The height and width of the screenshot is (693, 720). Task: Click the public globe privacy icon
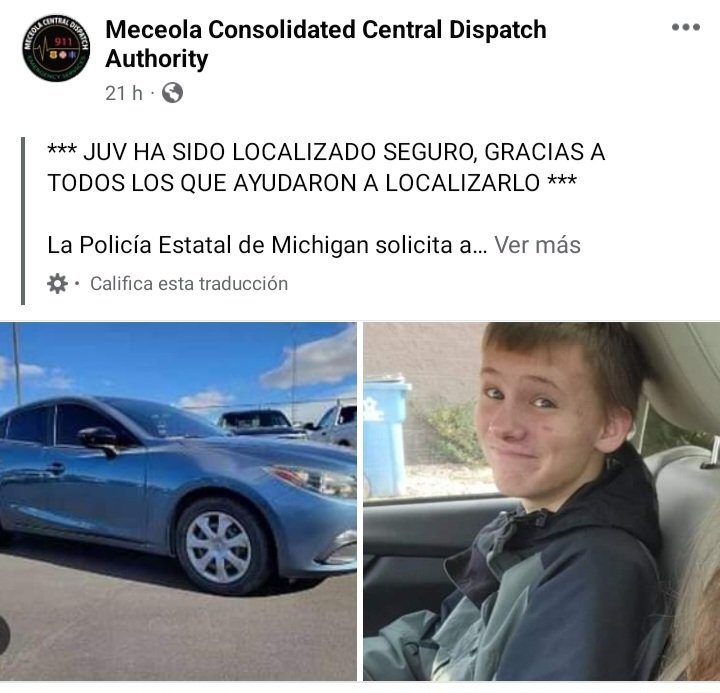click(x=173, y=93)
